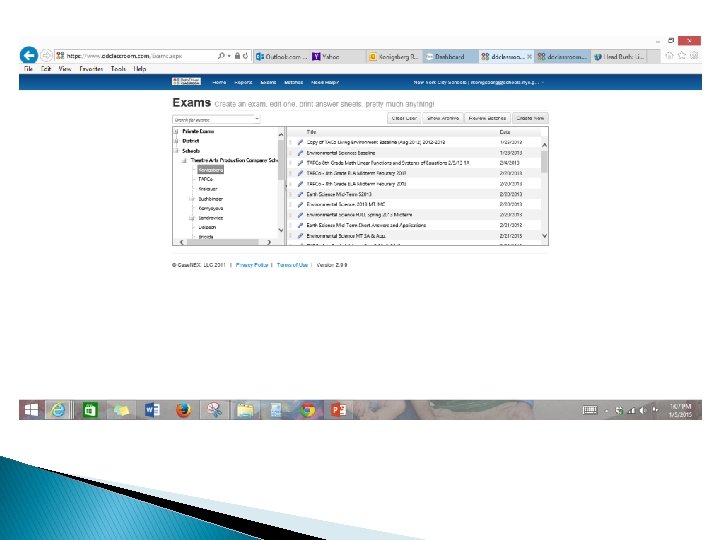Screen dimensions: 720x540
Task: Edit pencil for TAPCo 8th Grade Math exam
Action: 300,163
